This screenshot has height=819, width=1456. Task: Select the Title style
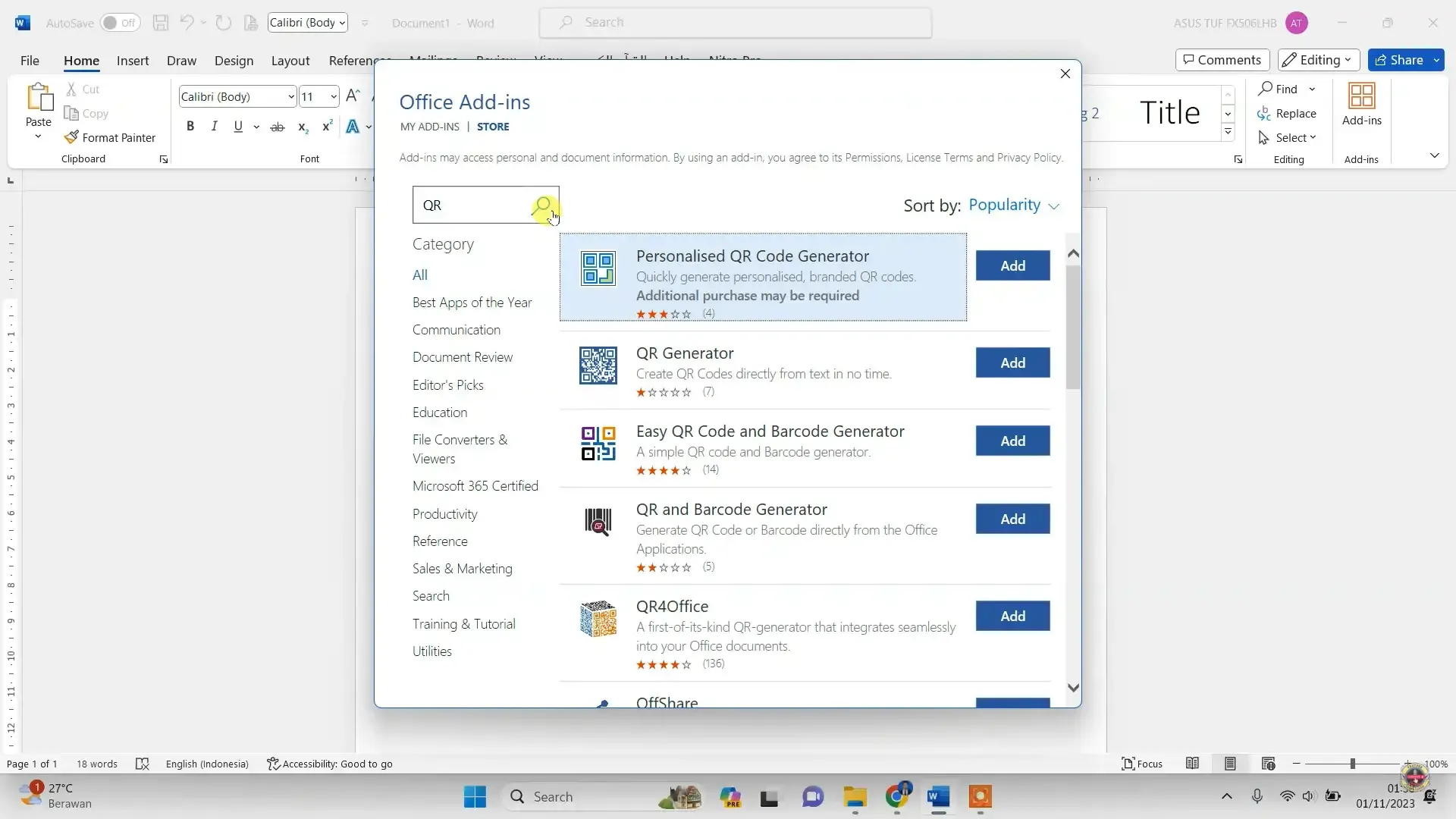[1169, 113]
